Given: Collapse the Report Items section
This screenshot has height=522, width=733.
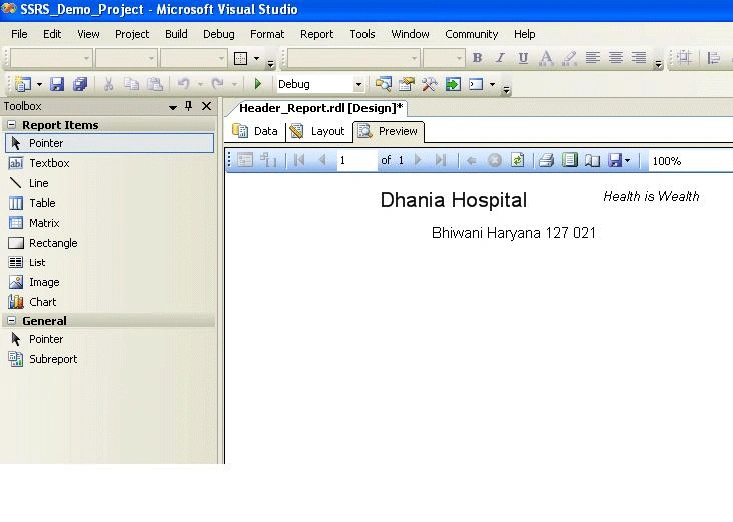Looking at the screenshot, I should (x=11, y=125).
